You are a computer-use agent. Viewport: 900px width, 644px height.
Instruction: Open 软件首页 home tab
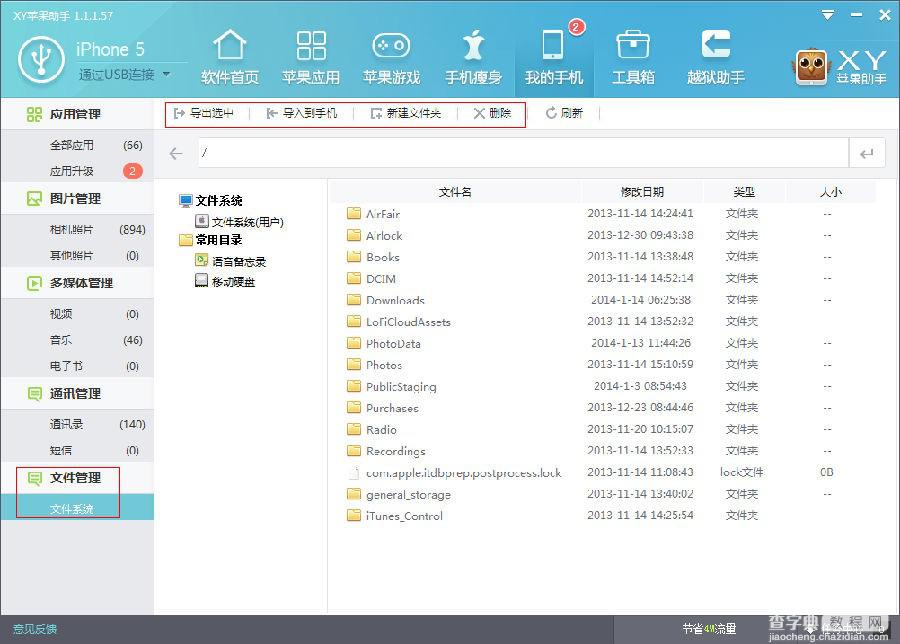click(230, 56)
